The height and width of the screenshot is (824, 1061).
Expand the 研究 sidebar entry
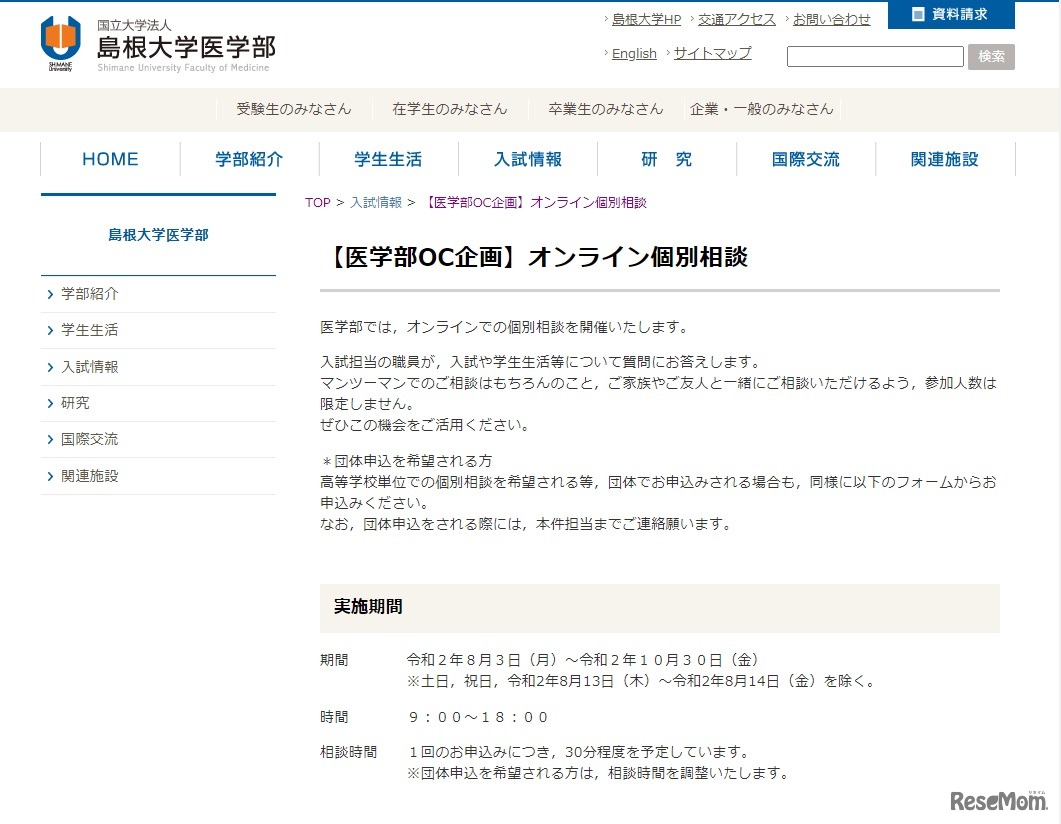[75, 403]
